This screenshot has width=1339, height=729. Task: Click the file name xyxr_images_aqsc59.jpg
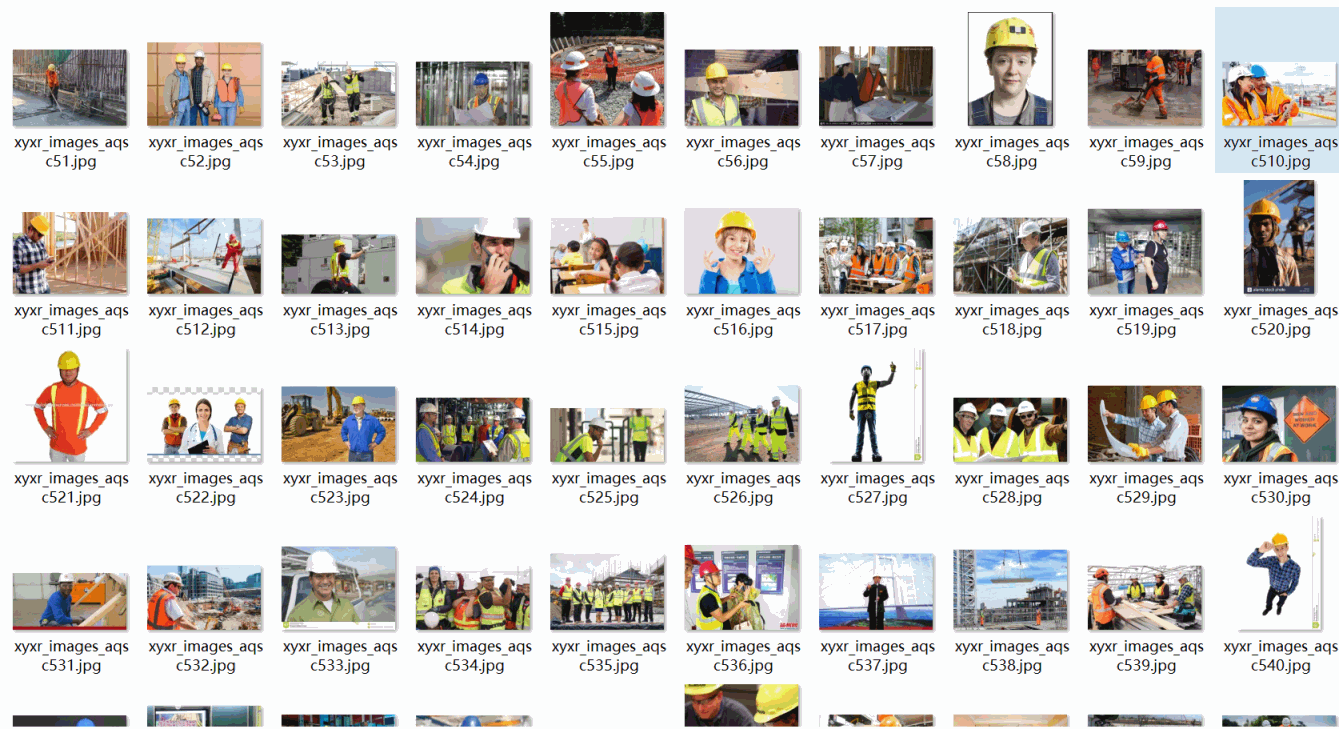1146,152
